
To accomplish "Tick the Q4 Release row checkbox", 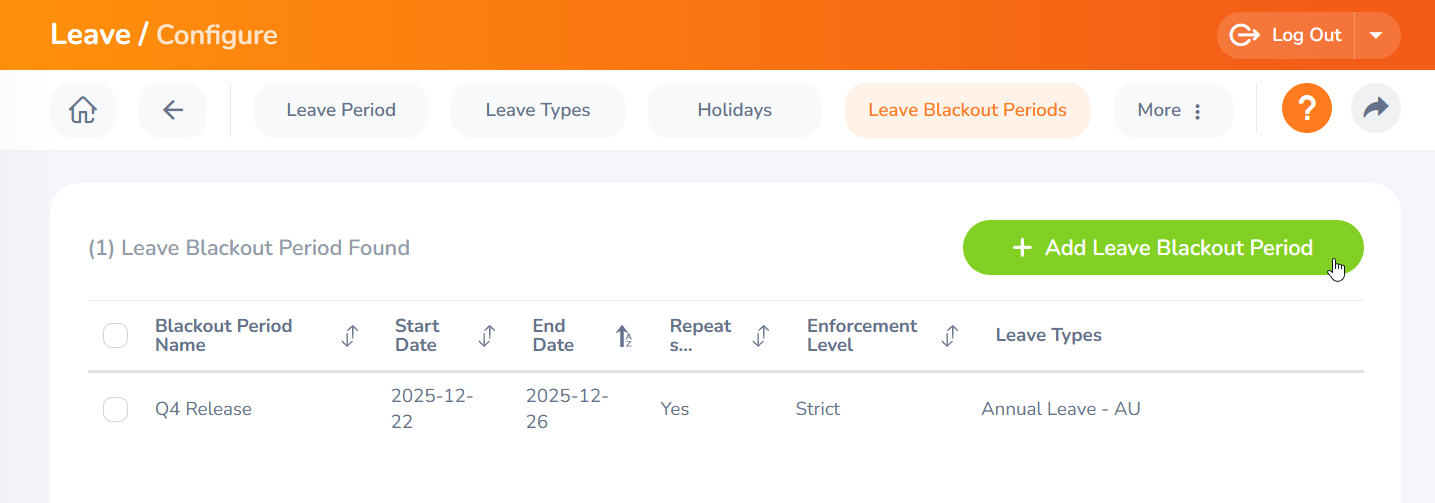I will (x=116, y=409).
